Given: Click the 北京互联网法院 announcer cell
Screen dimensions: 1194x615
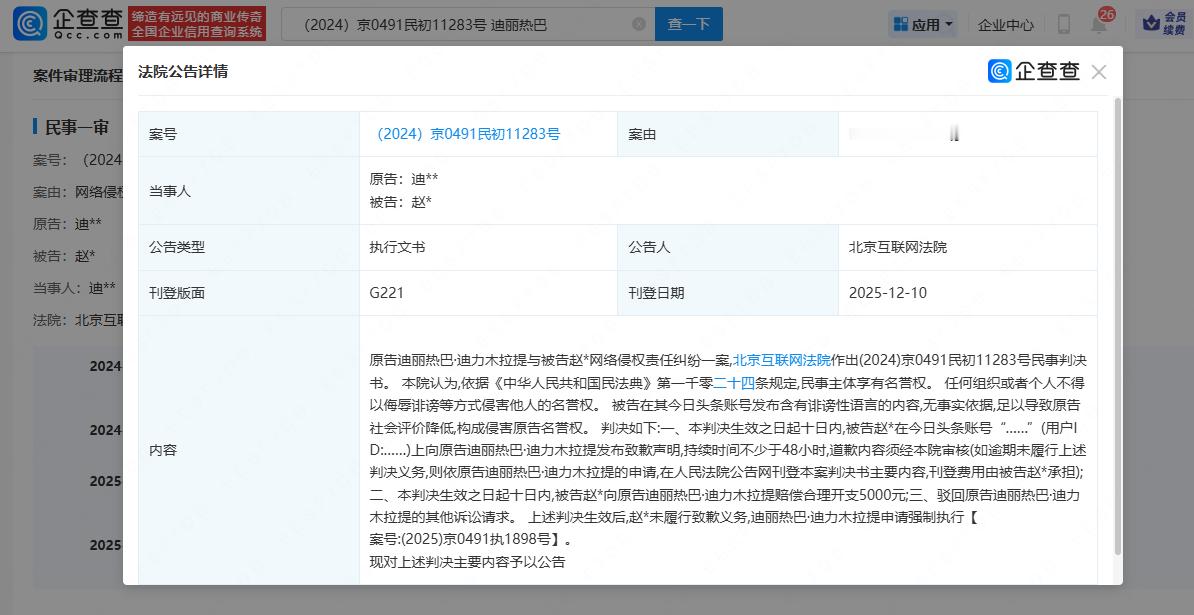Looking at the screenshot, I should (x=897, y=247).
